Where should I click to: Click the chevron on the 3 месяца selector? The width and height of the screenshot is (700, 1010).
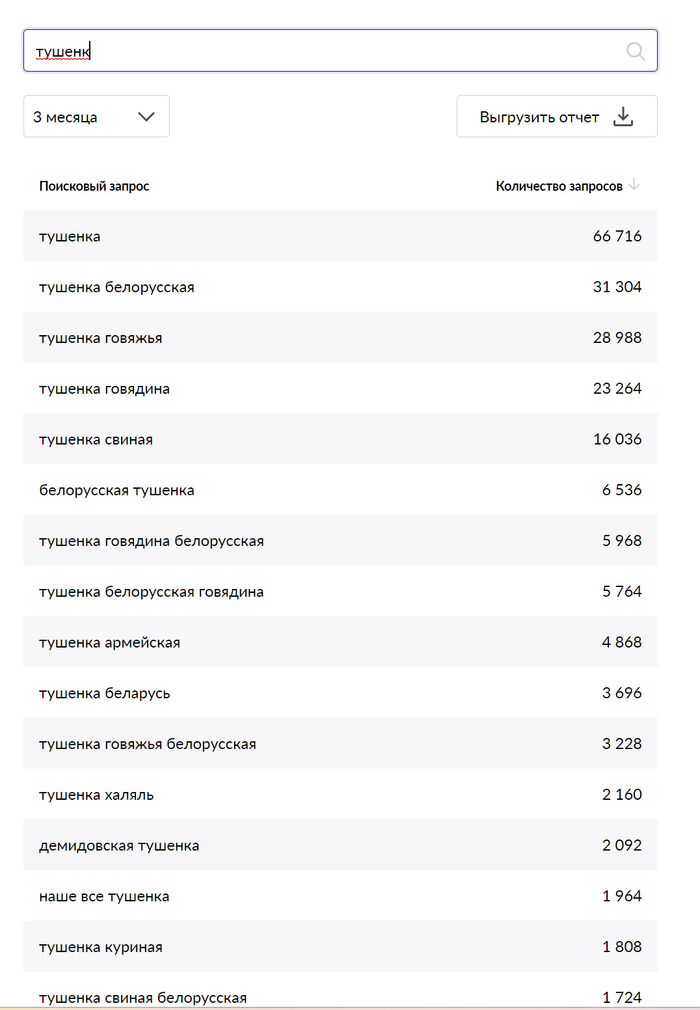click(x=147, y=116)
